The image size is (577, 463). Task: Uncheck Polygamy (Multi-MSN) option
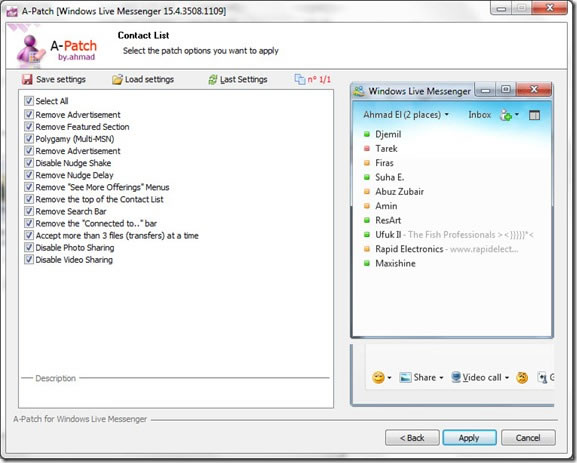29,139
